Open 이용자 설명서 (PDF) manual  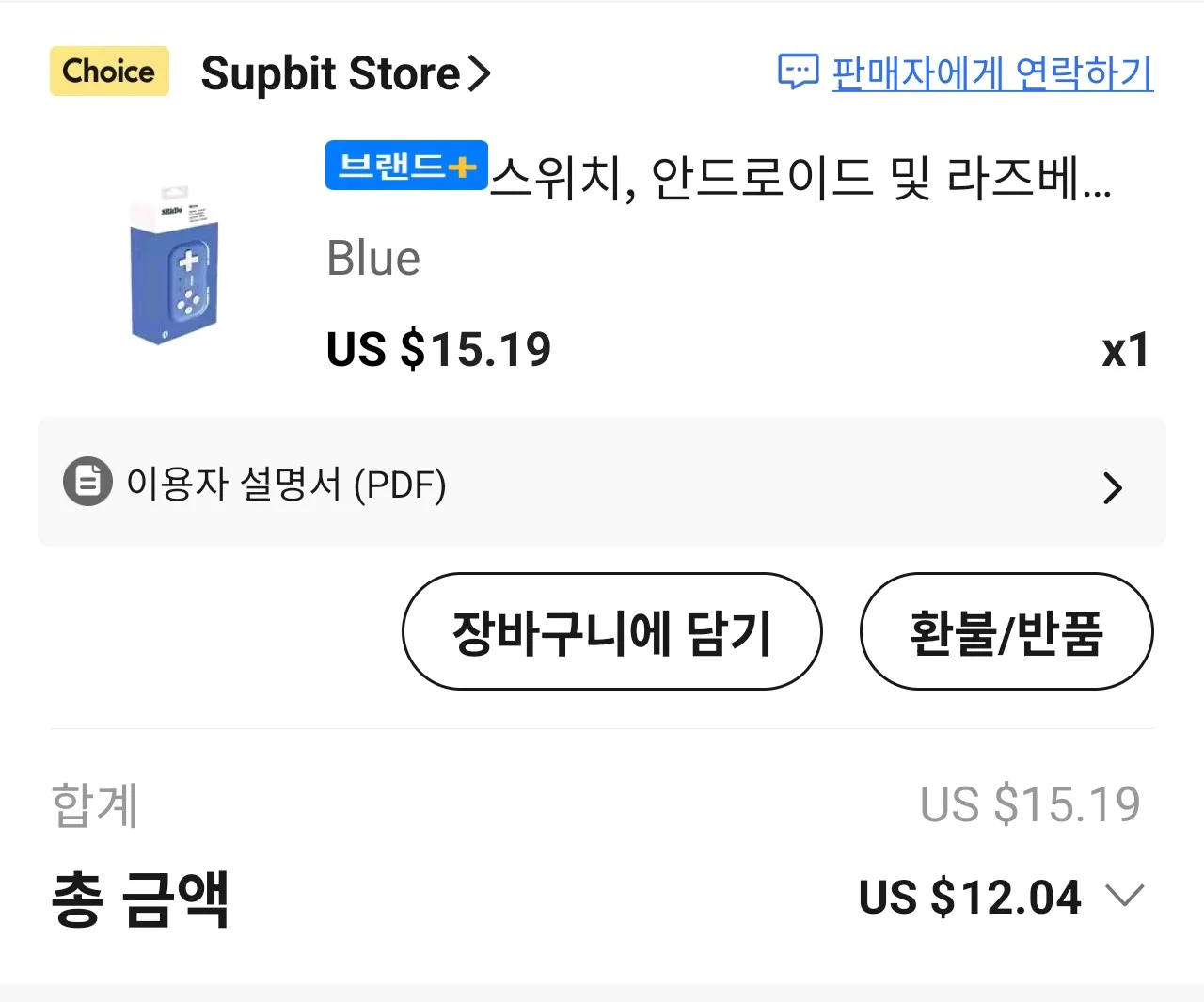point(286,484)
